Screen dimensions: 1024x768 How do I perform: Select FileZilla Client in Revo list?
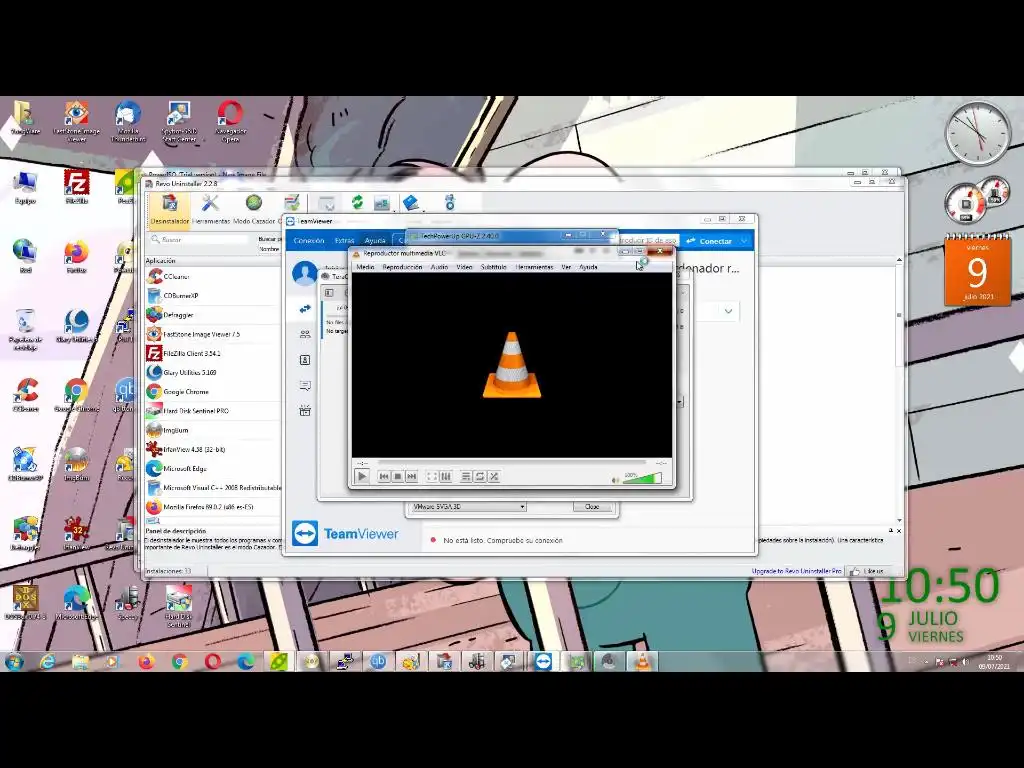point(214,353)
